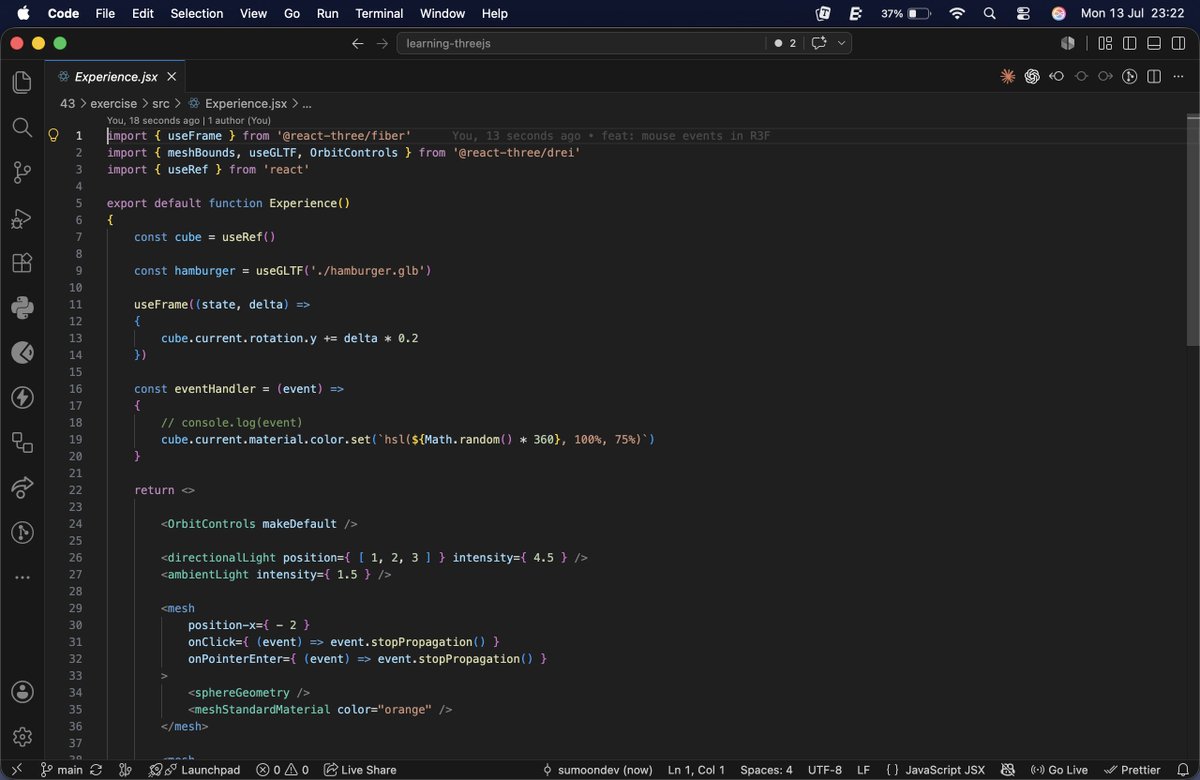Screen dimensions: 1200x780
Task: Change line endings via 'LF'
Action: tap(863, 770)
